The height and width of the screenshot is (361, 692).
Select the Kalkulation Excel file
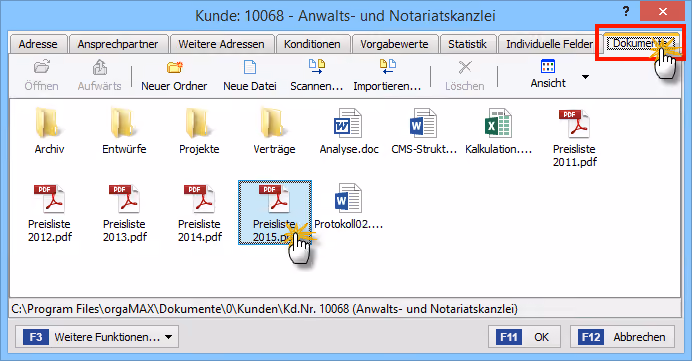coord(499,131)
